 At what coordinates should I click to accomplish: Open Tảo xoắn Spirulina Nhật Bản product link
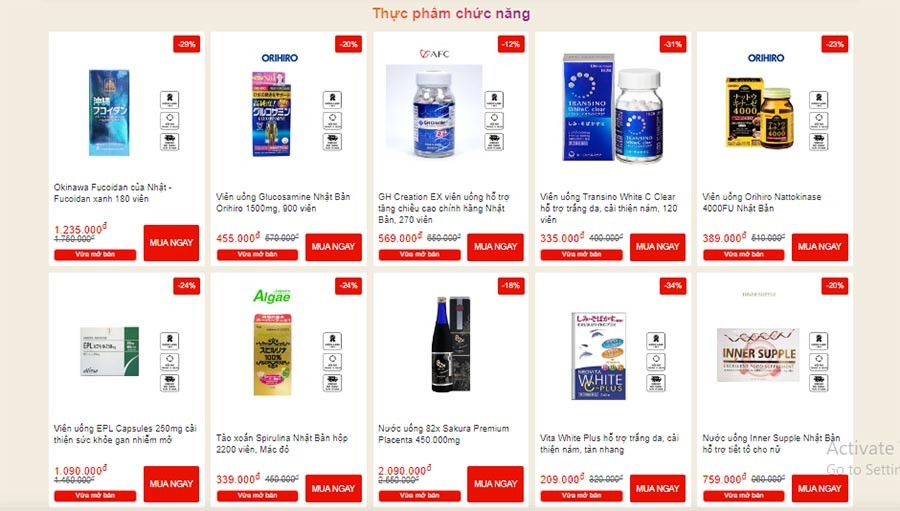[x=282, y=443]
